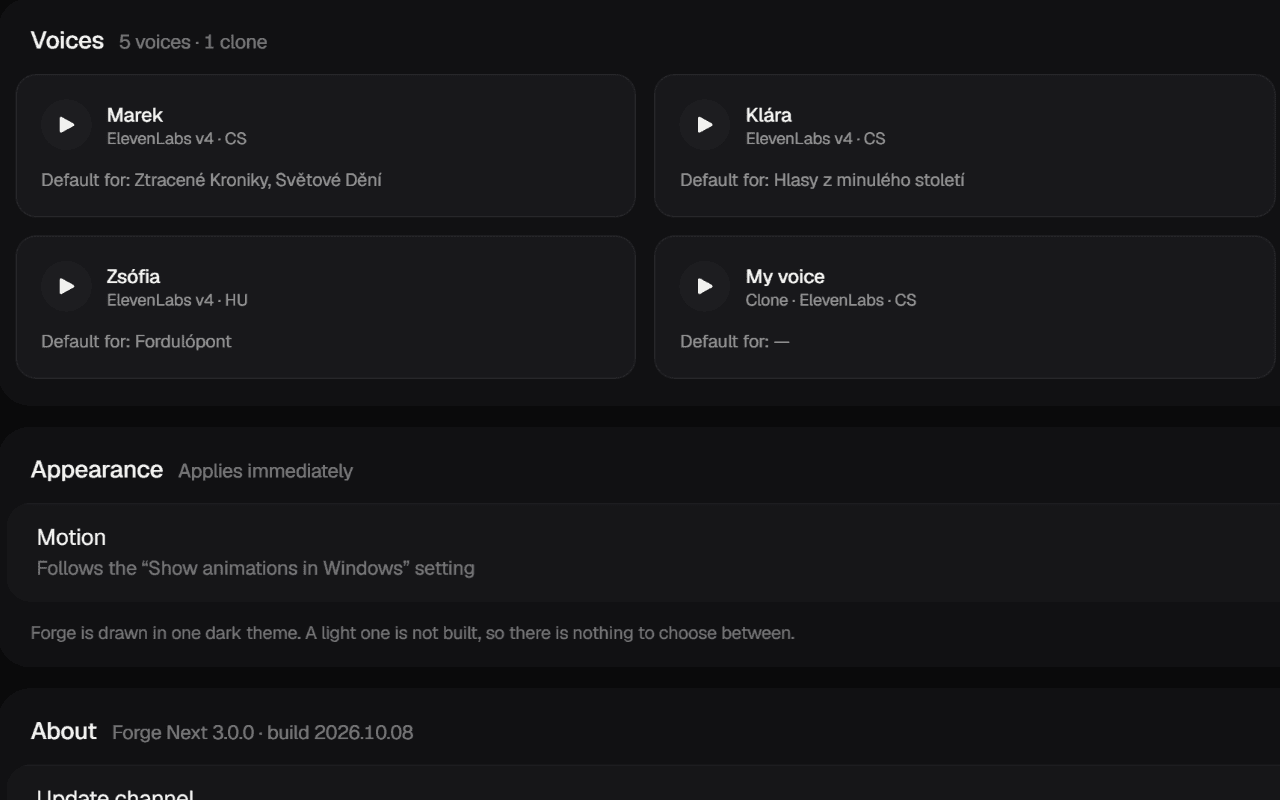
Task: Click the Marek voice name
Action: (x=135, y=115)
